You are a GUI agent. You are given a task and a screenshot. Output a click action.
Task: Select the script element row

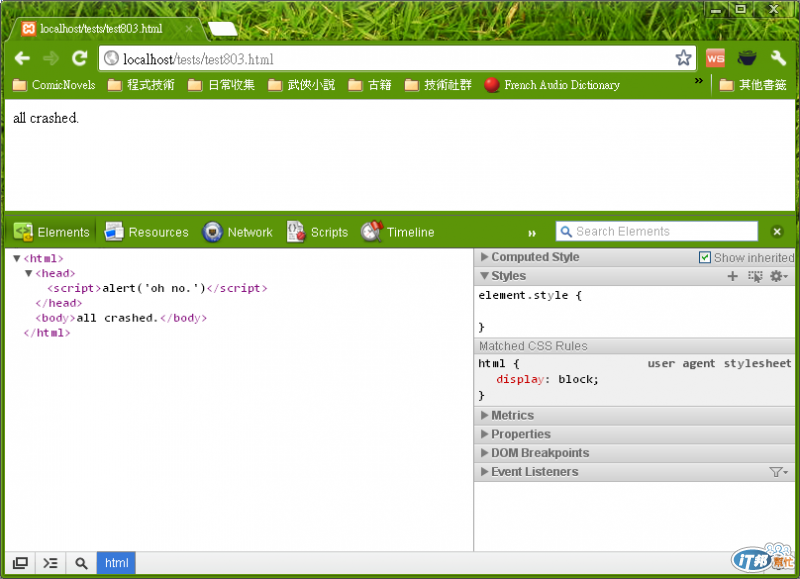(157, 288)
